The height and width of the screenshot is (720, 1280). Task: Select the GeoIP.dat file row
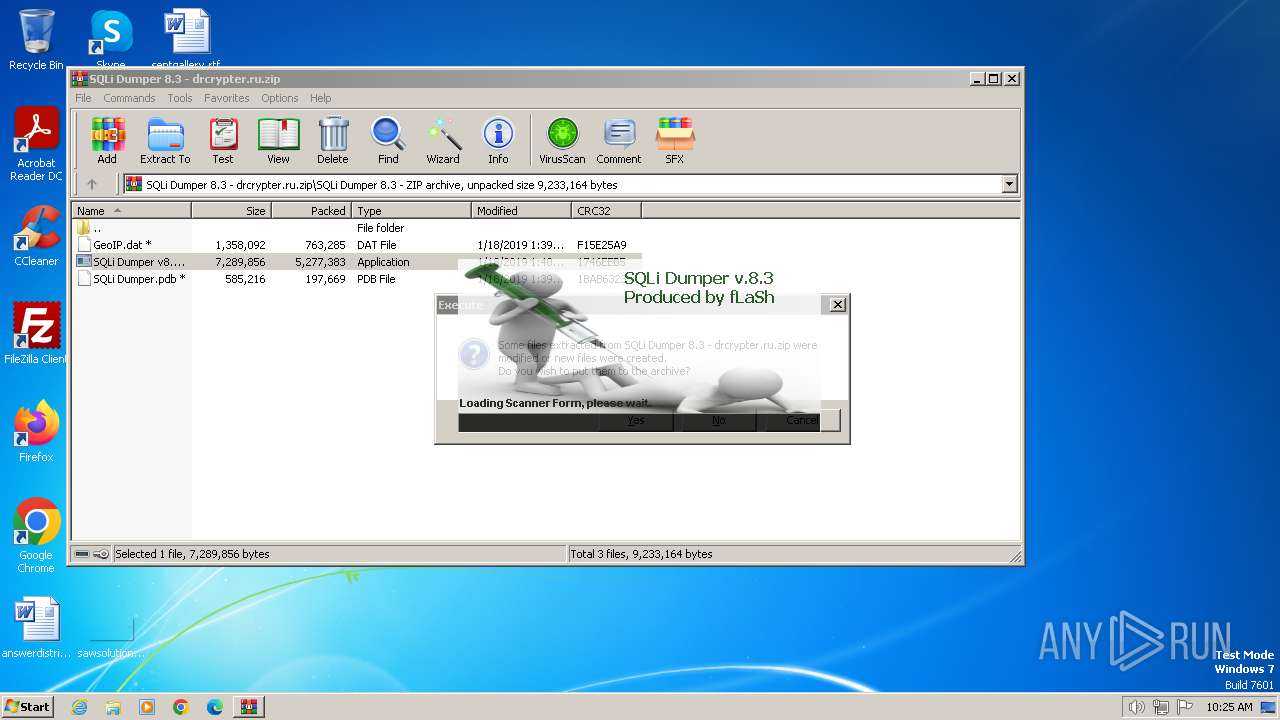click(357, 245)
